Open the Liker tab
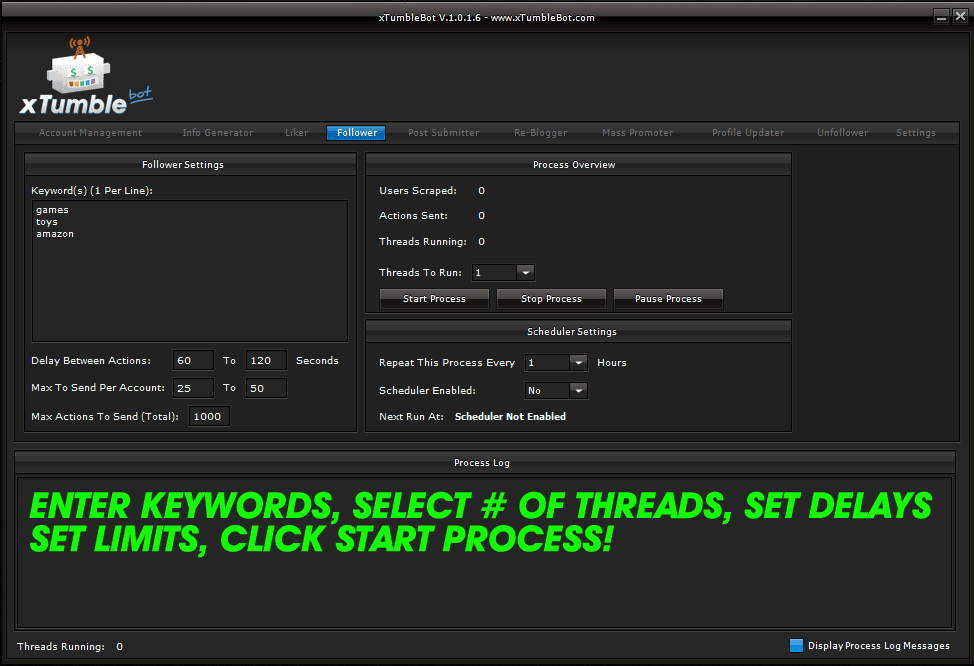Screen dimensions: 974x666 click(296, 132)
